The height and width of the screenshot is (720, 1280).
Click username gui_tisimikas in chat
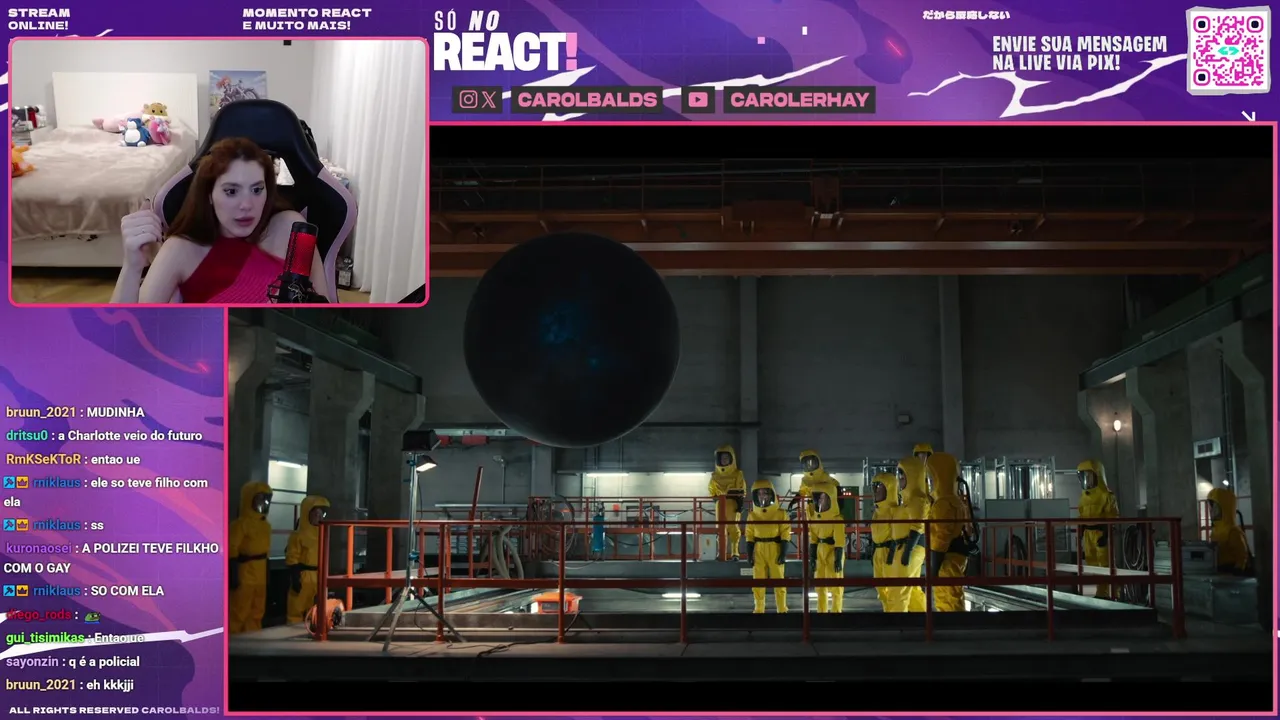coord(45,638)
